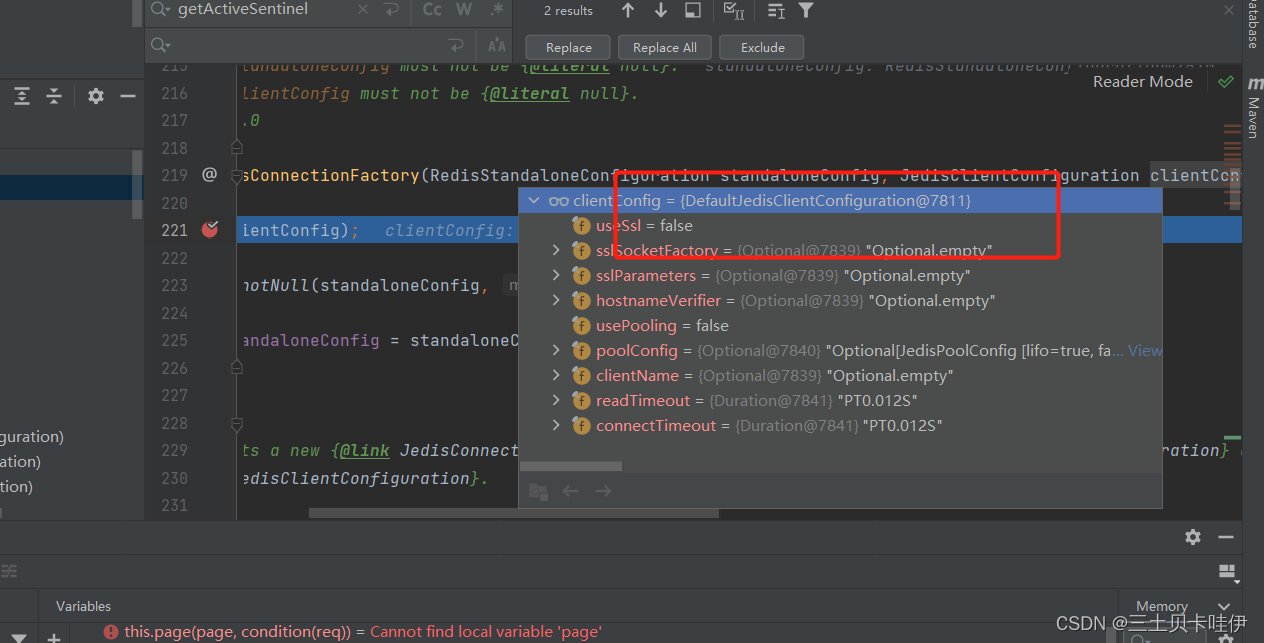
Task: Insert new line icon in search field
Action: (391, 9)
